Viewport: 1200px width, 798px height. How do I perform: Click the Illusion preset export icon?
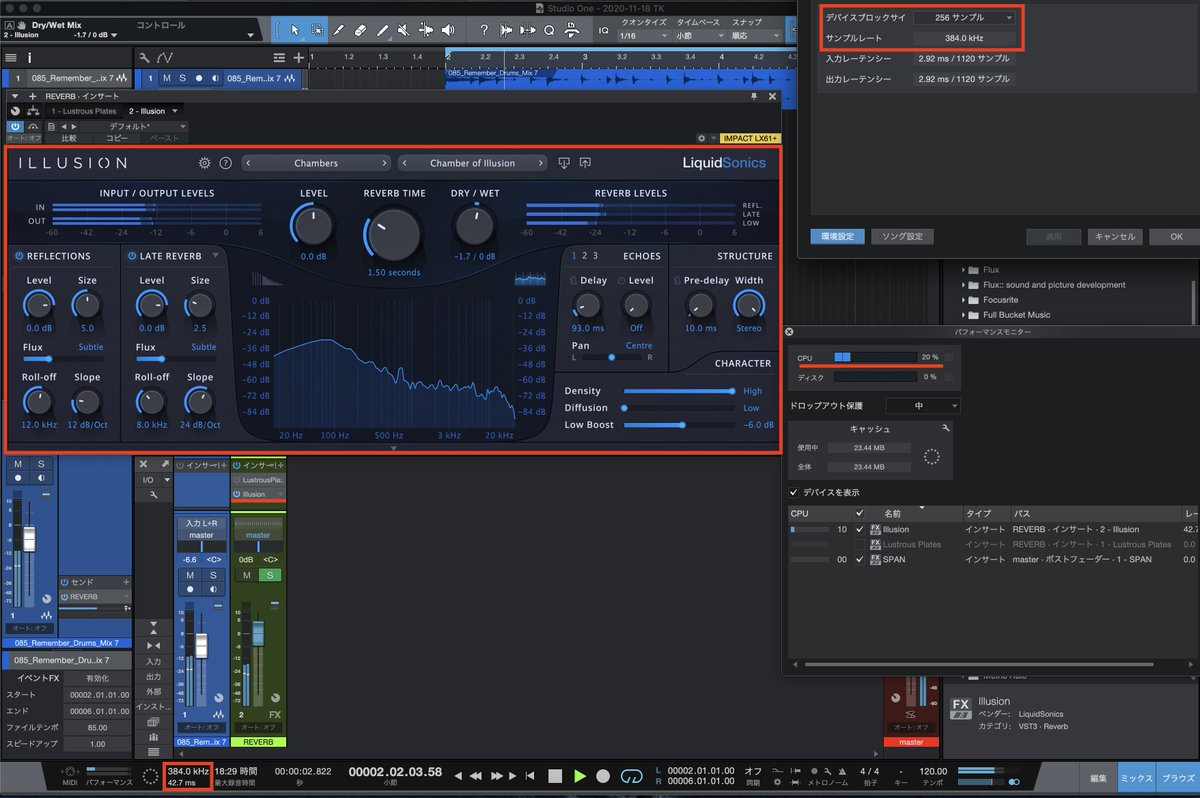tap(585, 163)
